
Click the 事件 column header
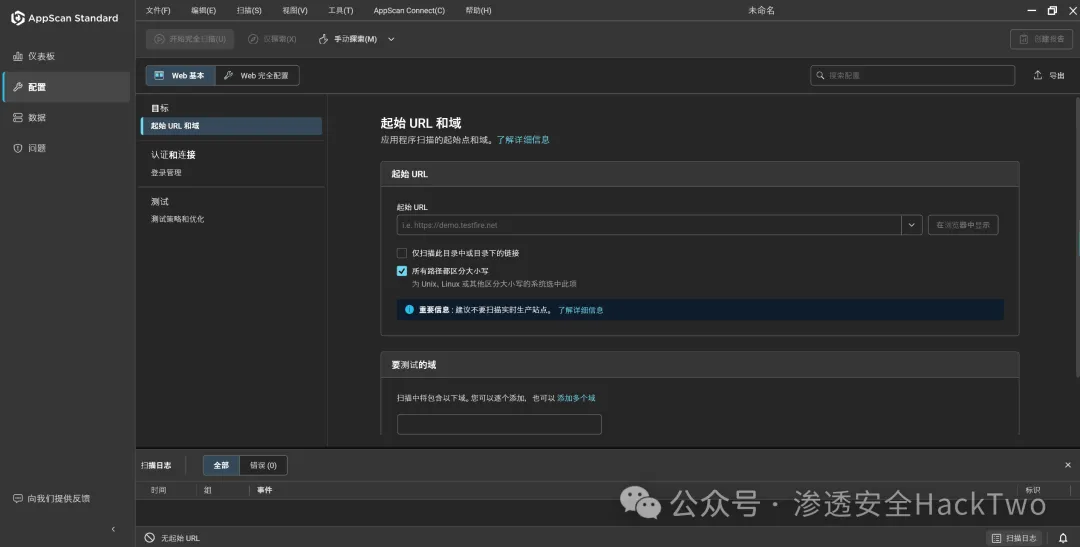pyautogui.click(x=264, y=490)
